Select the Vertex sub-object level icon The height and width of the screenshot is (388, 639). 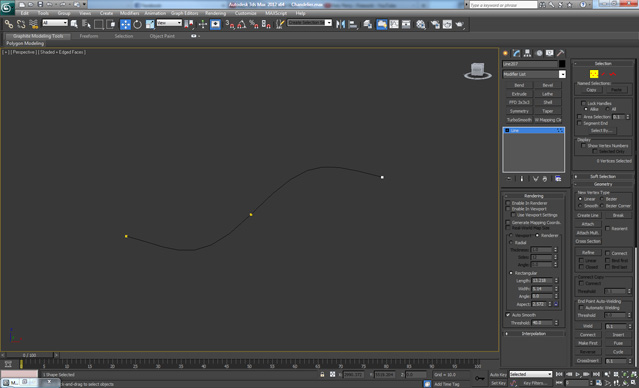[x=594, y=74]
